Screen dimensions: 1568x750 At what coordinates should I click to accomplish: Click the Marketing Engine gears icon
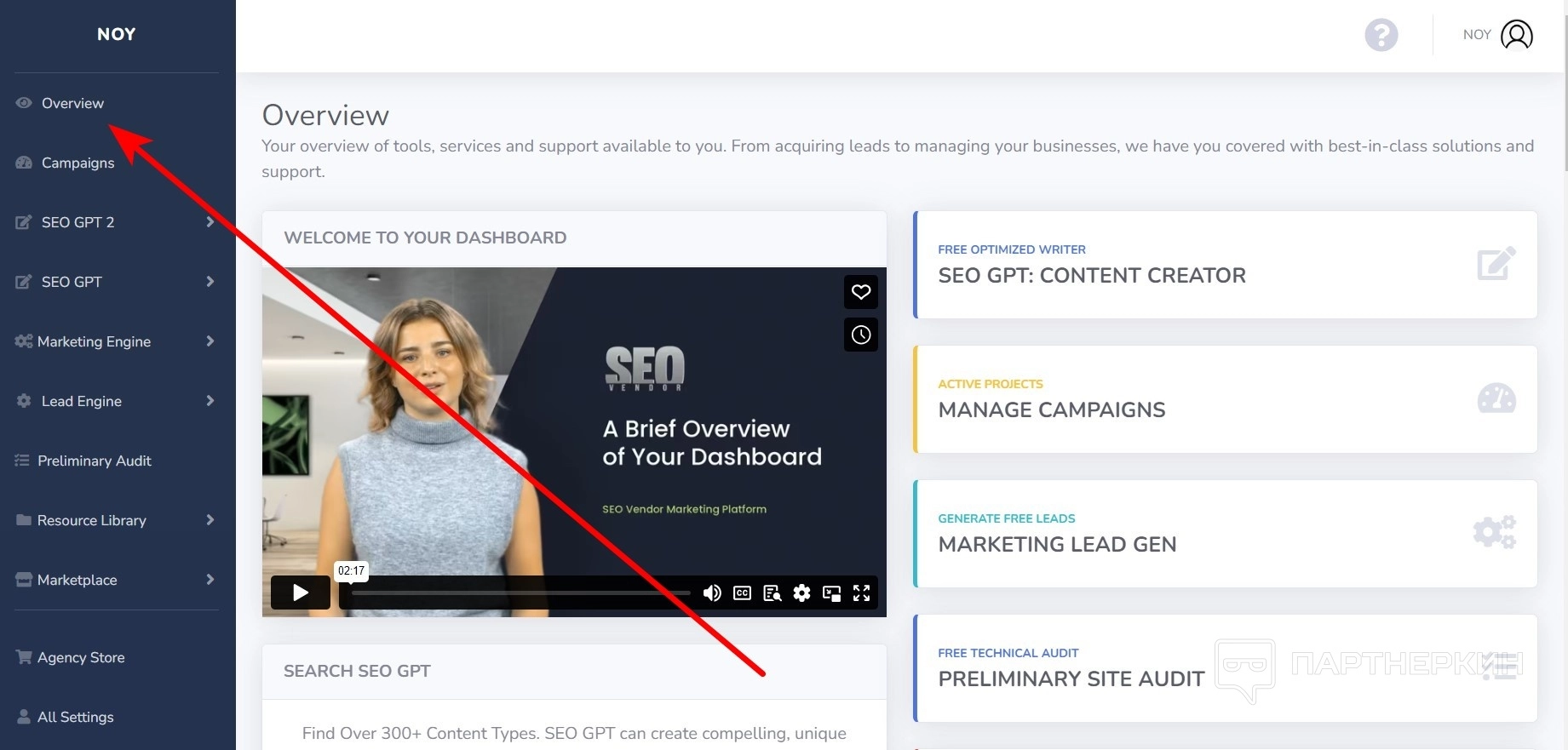pos(24,341)
